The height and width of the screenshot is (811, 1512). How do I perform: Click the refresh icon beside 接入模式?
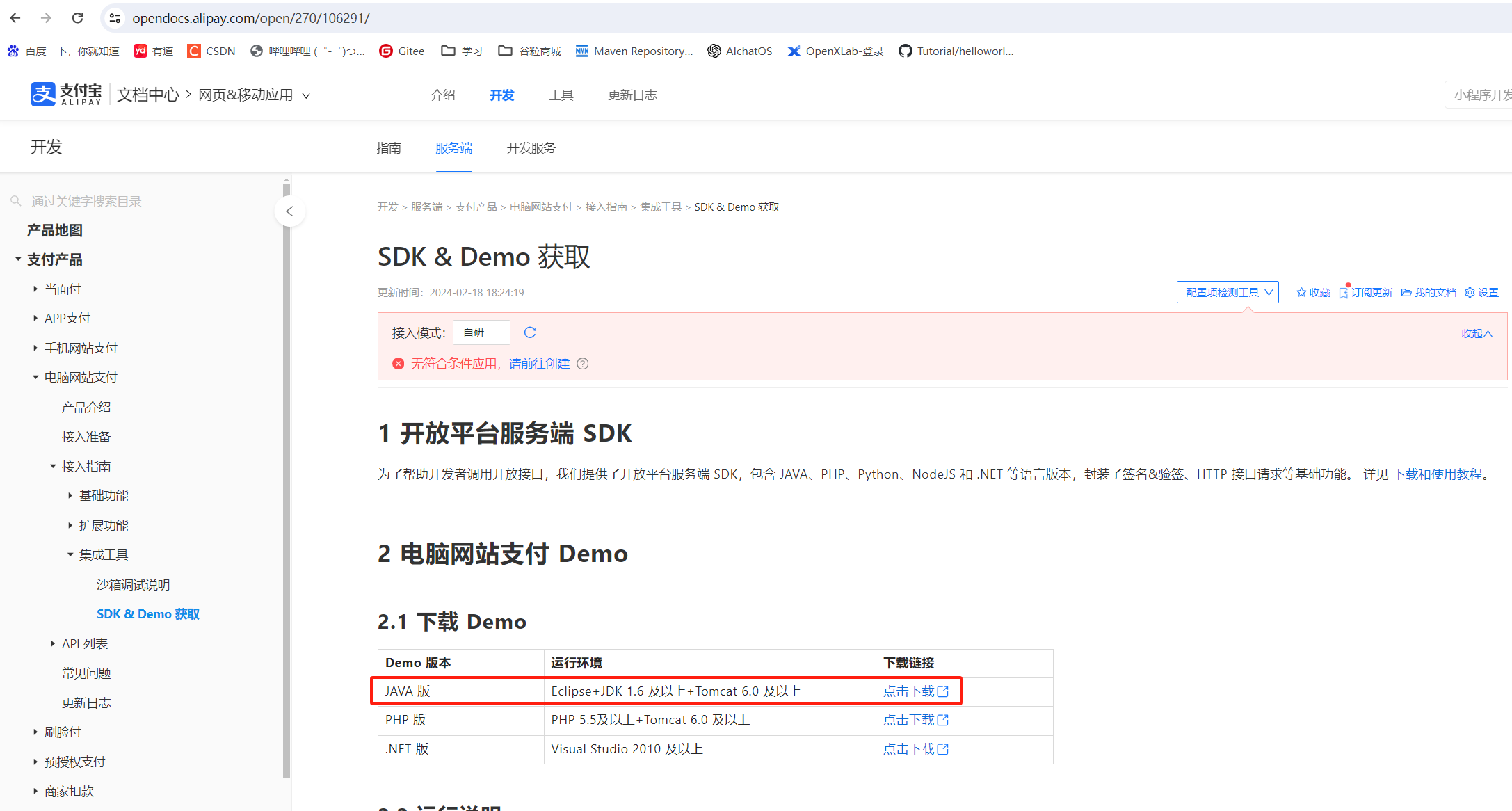pos(530,332)
